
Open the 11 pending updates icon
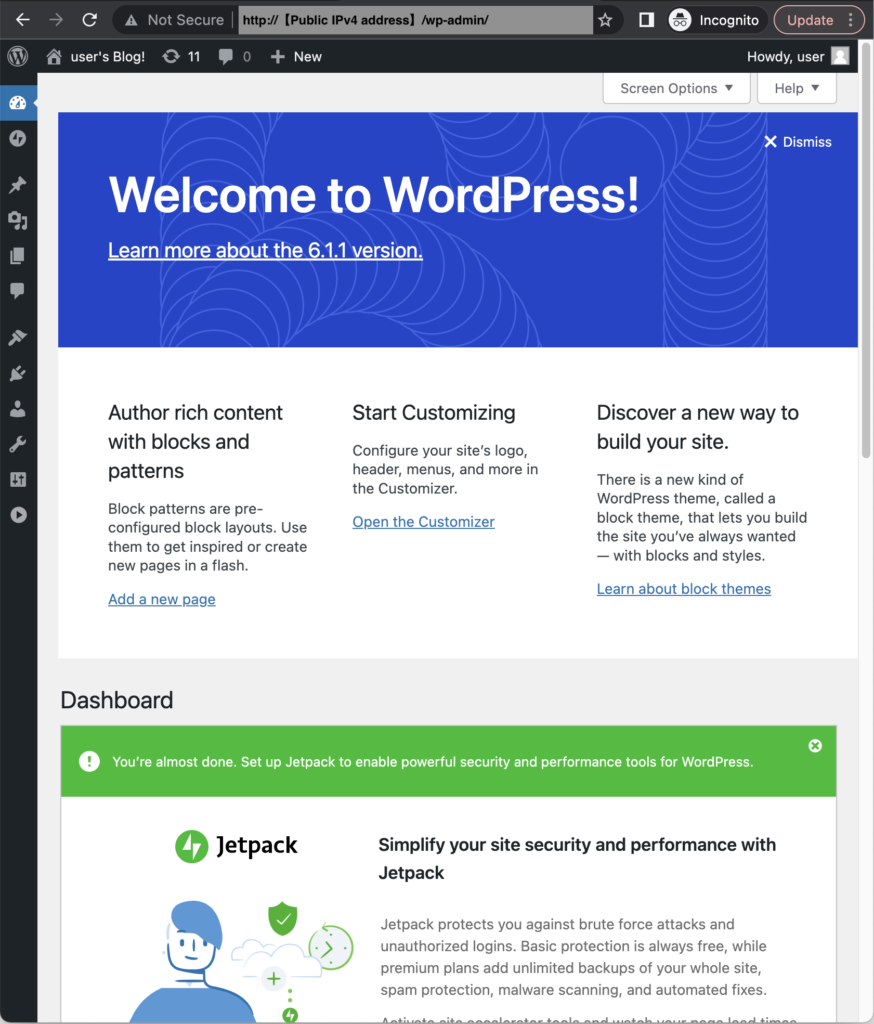(181, 57)
